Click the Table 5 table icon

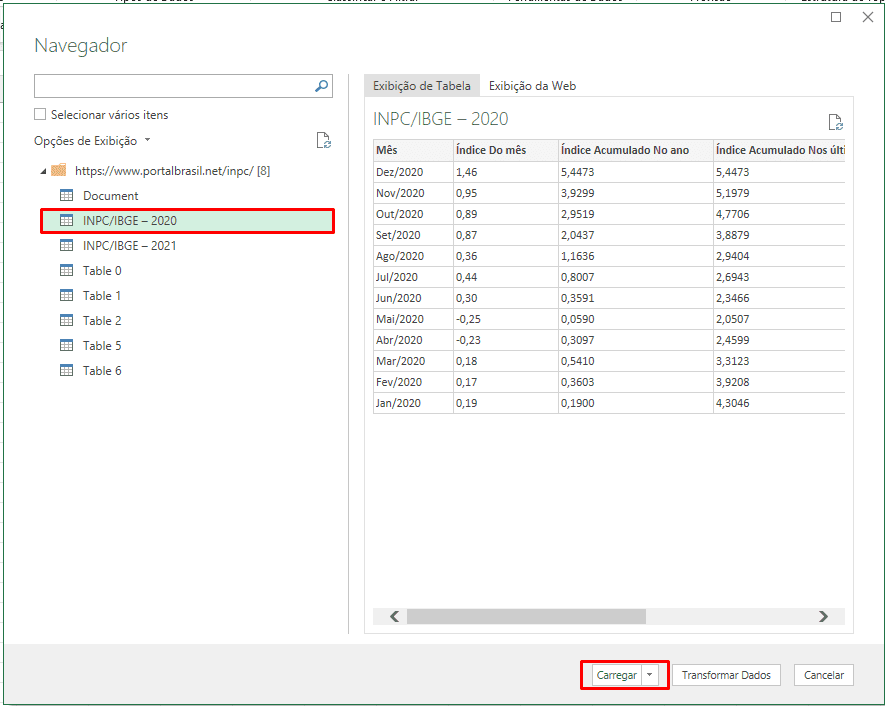coord(67,345)
